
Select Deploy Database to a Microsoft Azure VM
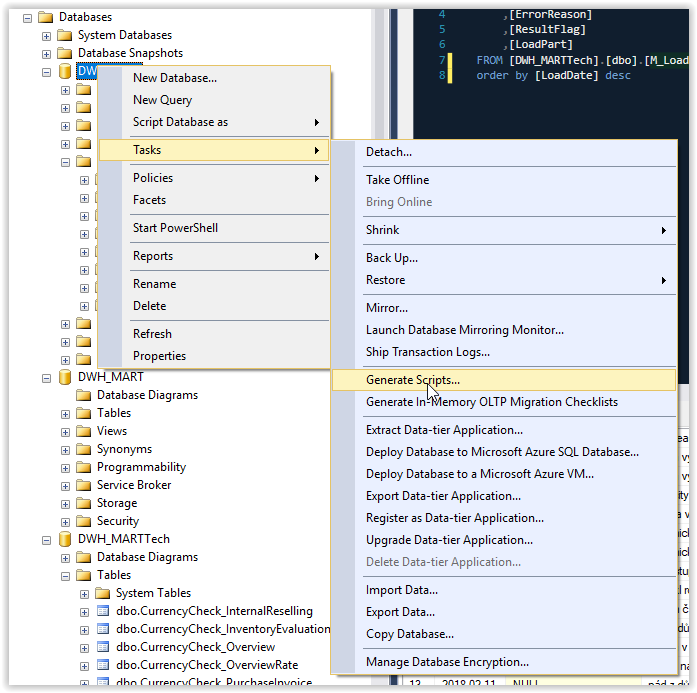click(x=504, y=474)
